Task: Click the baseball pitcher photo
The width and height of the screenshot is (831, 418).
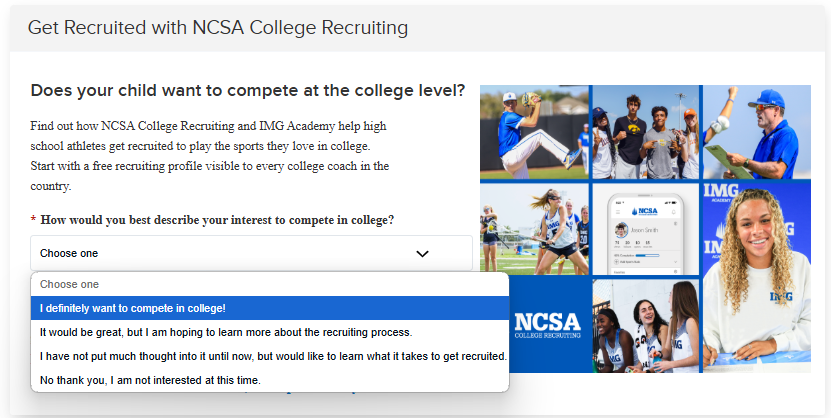Action: (x=534, y=132)
